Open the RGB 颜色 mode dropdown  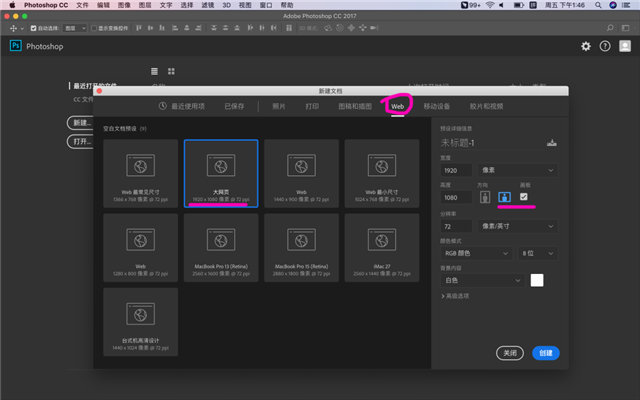click(x=476, y=253)
